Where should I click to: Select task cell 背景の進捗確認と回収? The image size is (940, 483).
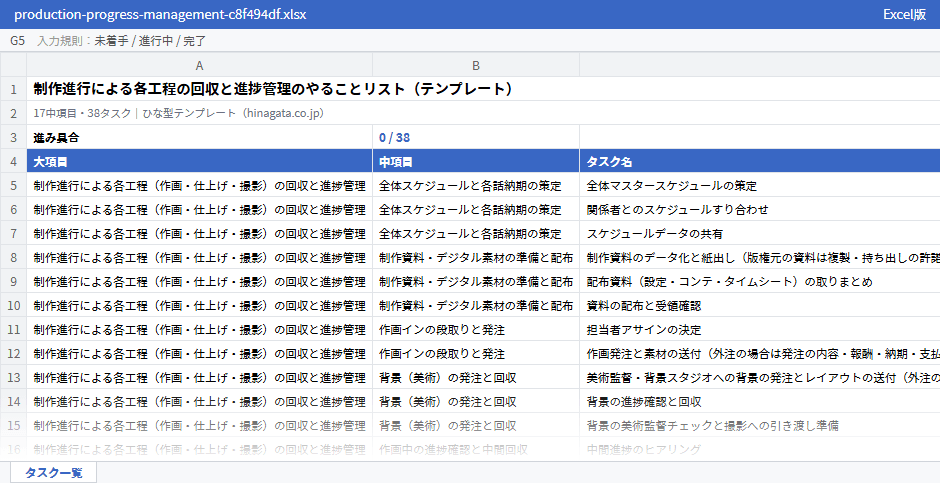(x=760, y=402)
